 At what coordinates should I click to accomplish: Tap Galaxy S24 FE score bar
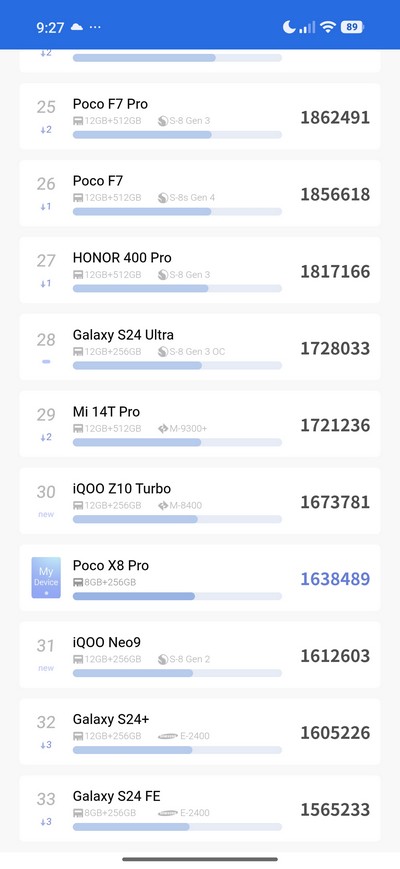tap(177, 827)
